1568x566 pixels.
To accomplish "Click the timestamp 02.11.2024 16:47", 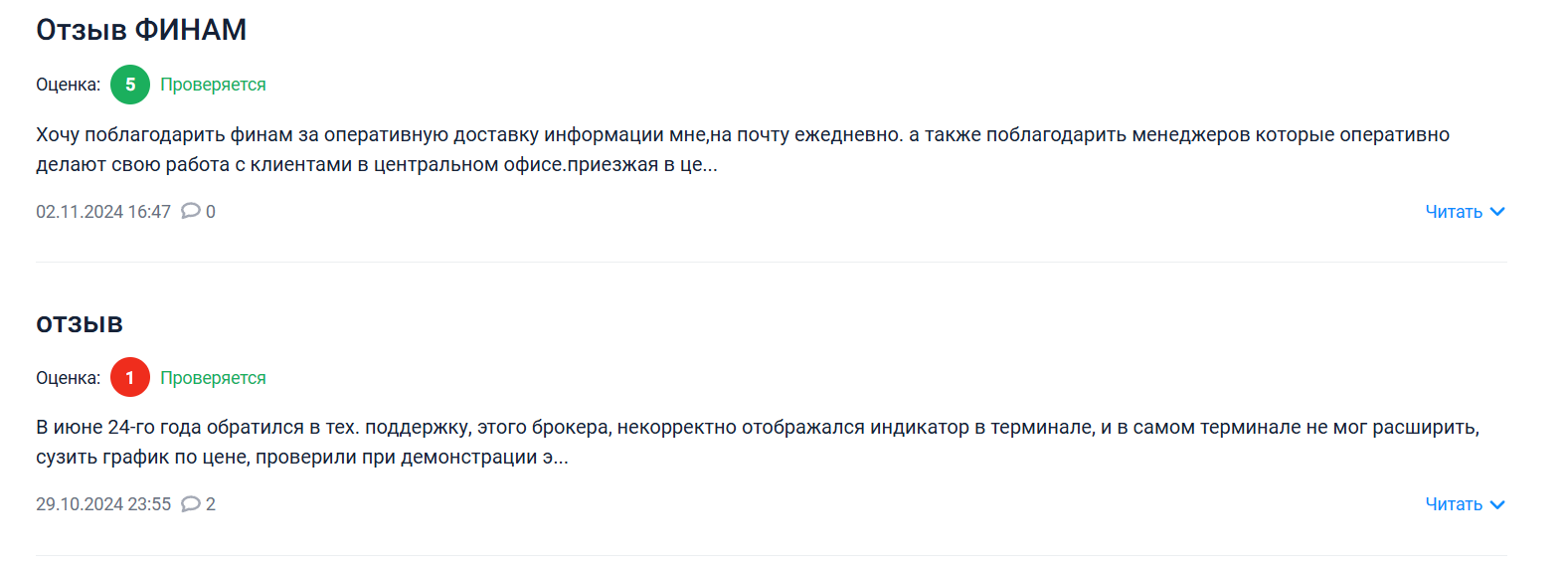I will (x=103, y=212).
